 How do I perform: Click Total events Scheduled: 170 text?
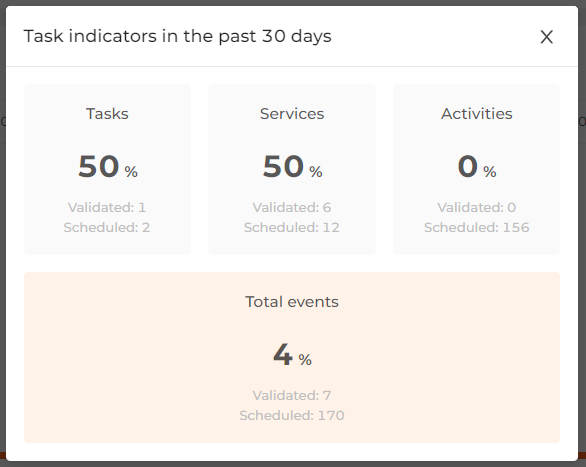292,415
